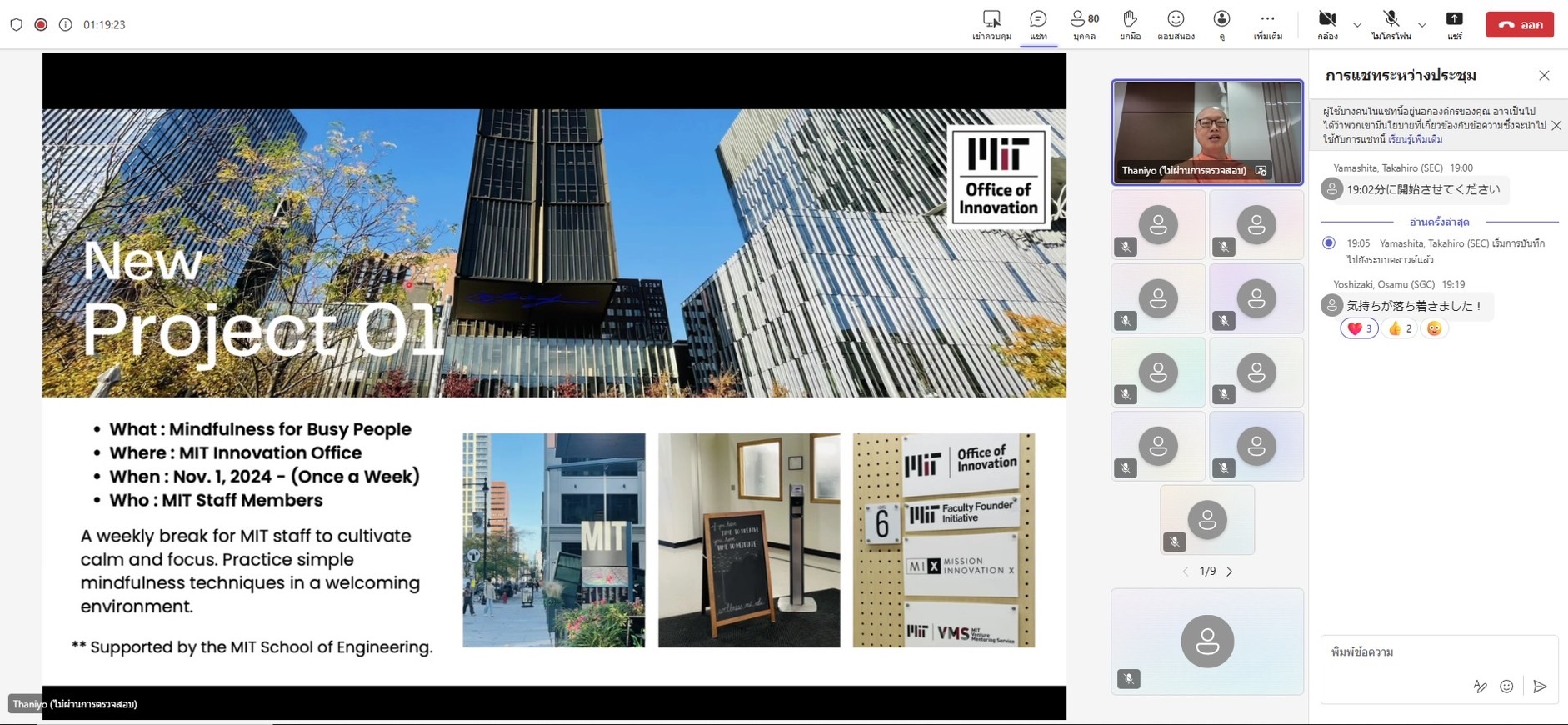
Task: Open more actions (เพิ่มเติม) menu
Action: [1267, 24]
